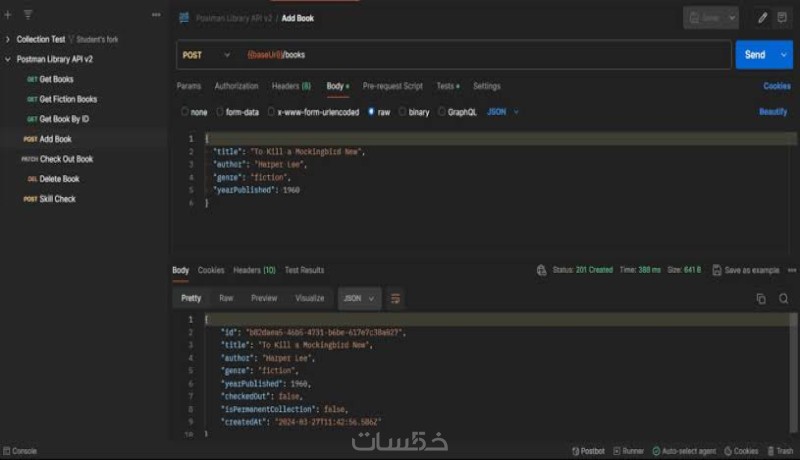
Task: Expand the Collection Test collection
Action: (8, 39)
